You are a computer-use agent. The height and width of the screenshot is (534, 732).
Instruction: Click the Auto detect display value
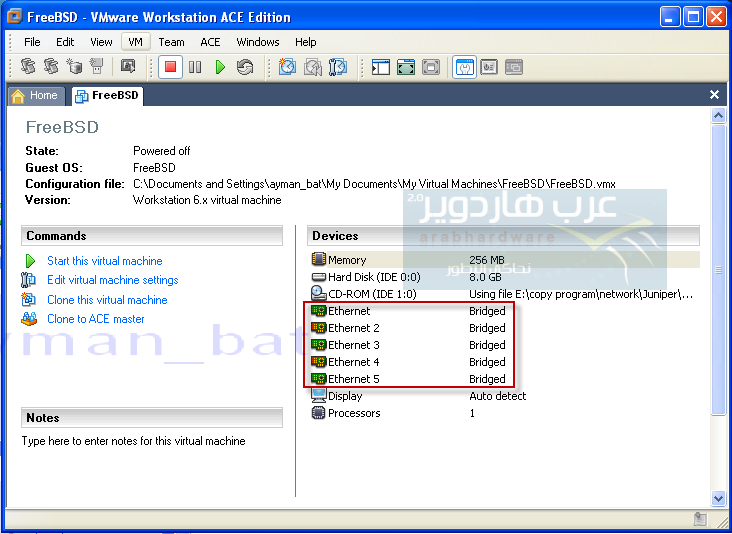point(498,396)
